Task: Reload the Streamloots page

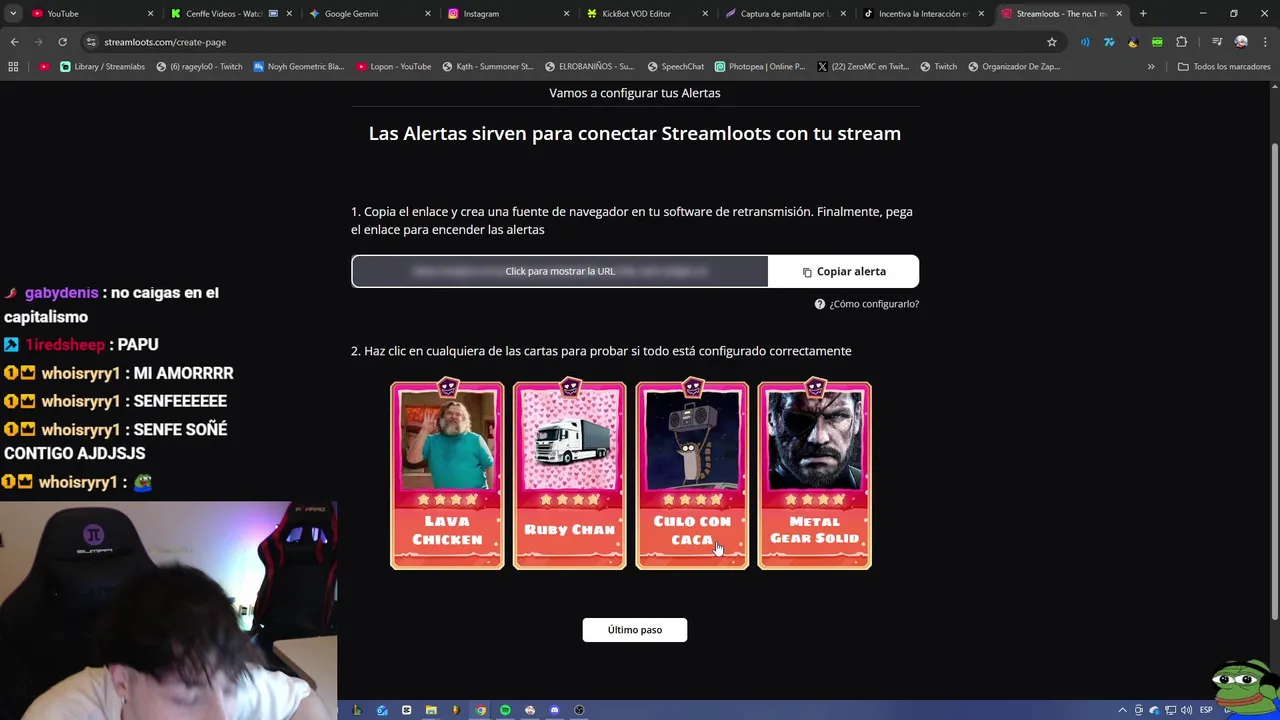Action: pyautogui.click(x=62, y=42)
